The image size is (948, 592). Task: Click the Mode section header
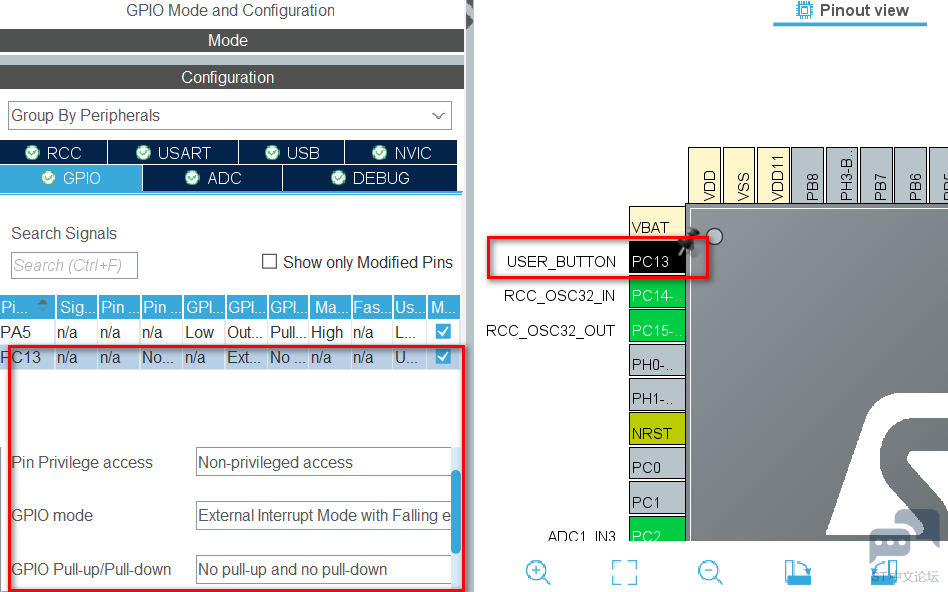click(230, 41)
